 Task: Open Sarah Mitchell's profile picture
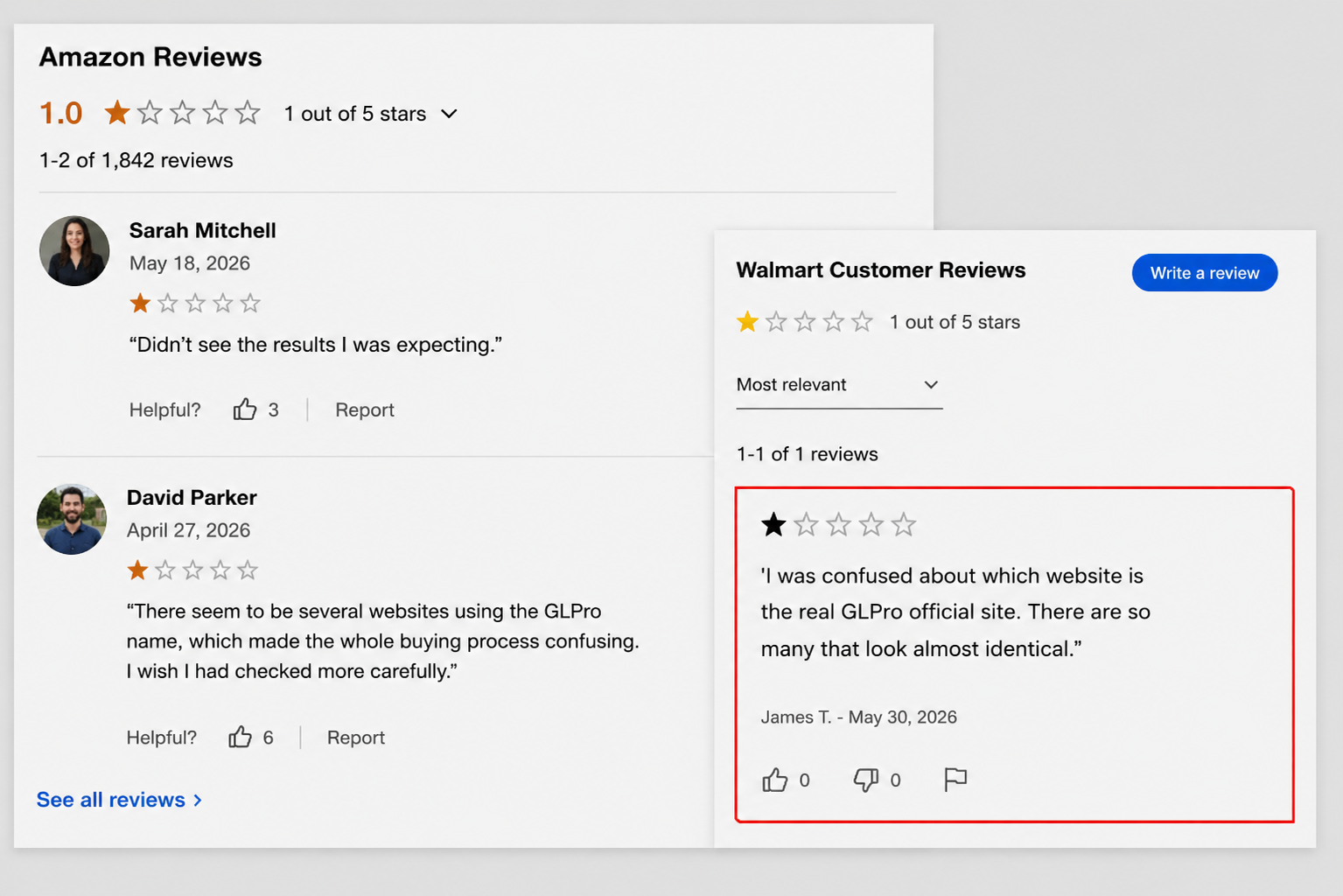tap(74, 251)
